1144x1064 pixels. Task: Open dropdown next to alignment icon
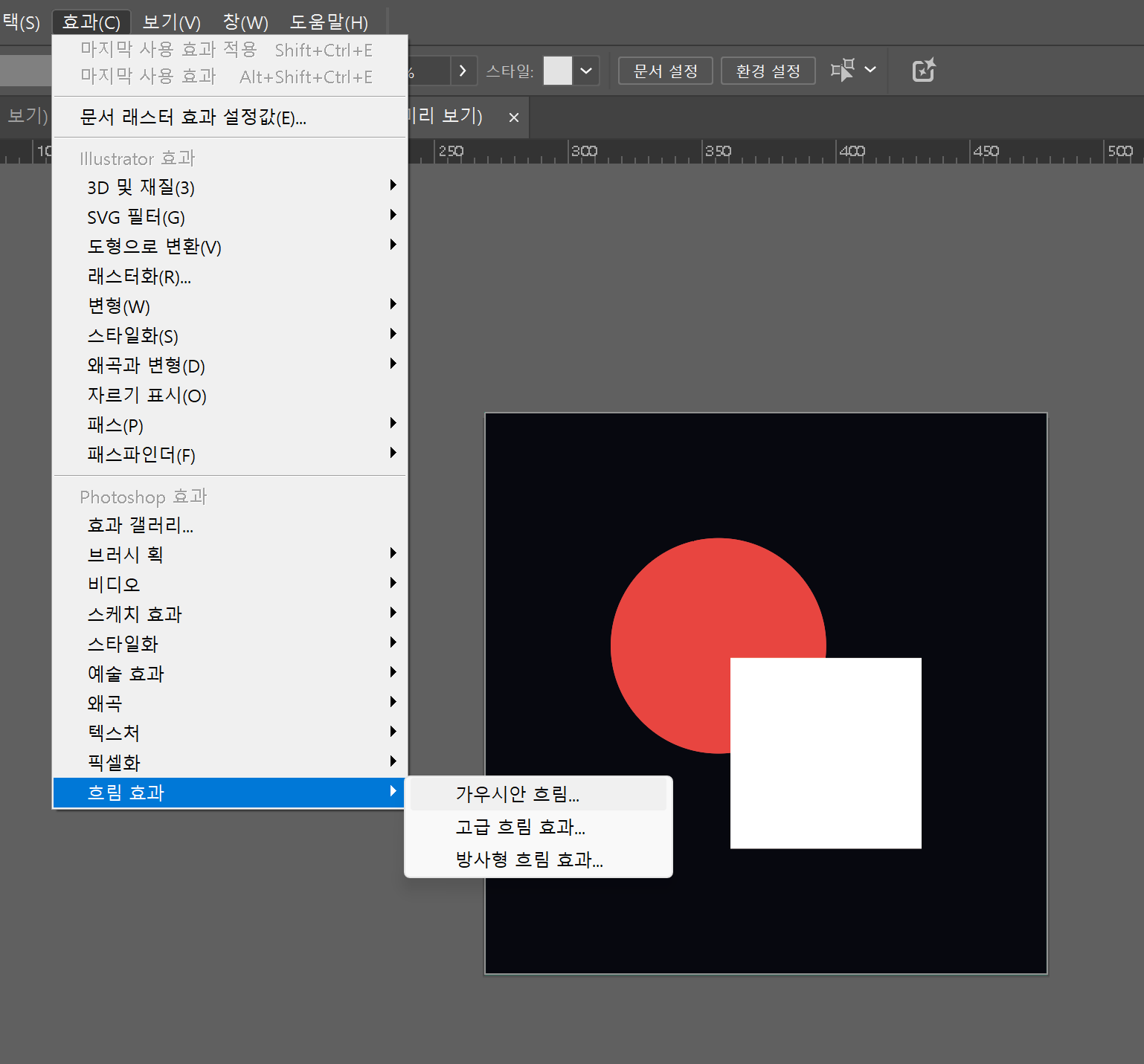870,70
